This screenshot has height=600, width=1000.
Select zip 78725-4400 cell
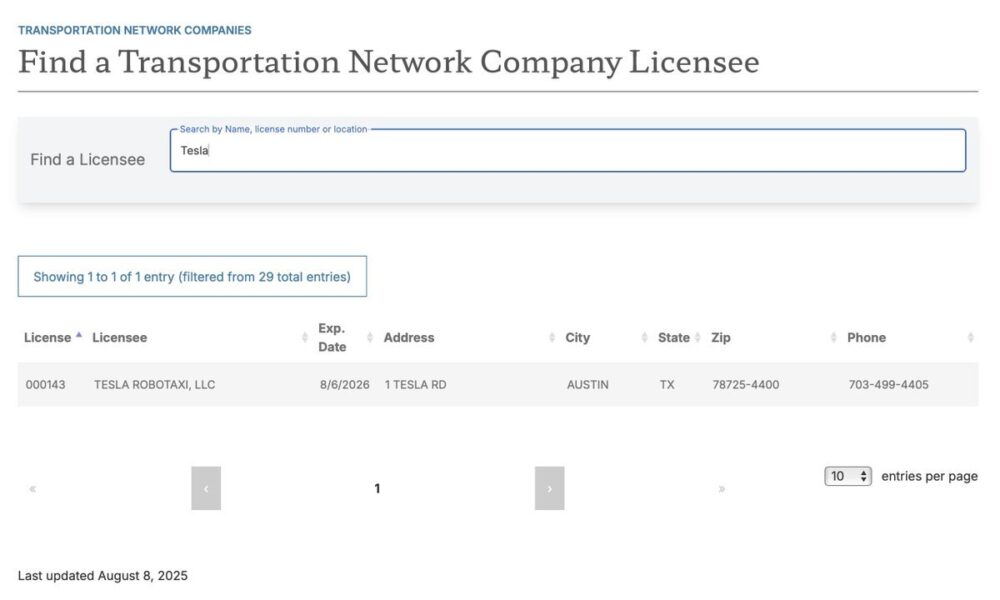746,384
